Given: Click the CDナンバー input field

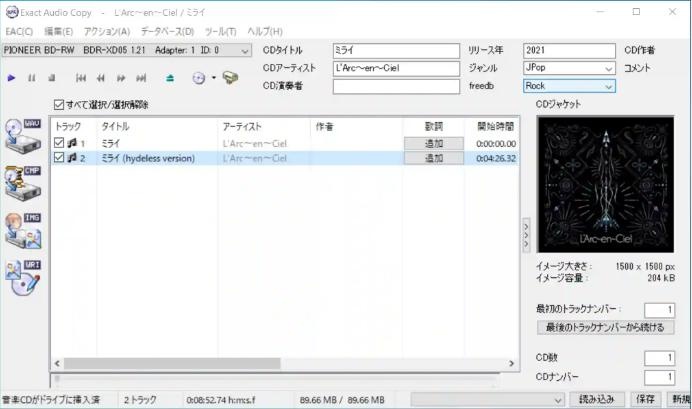Looking at the screenshot, I should pos(659,377).
